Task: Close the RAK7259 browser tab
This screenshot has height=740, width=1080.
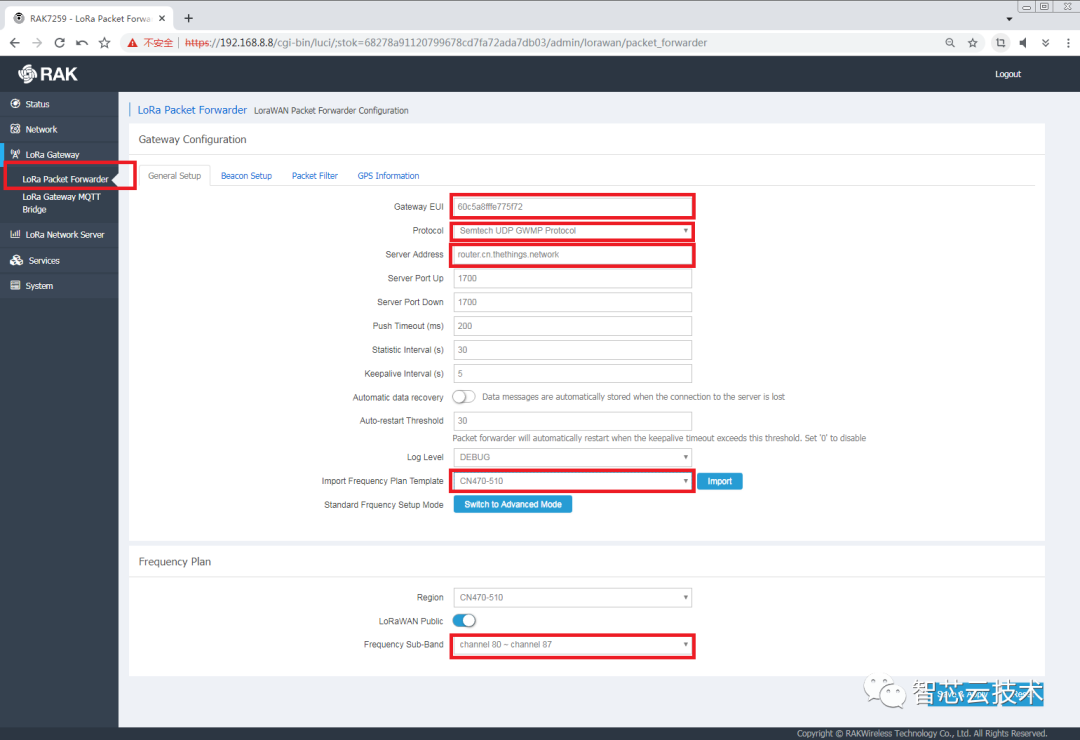Action: [x=162, y=19]
